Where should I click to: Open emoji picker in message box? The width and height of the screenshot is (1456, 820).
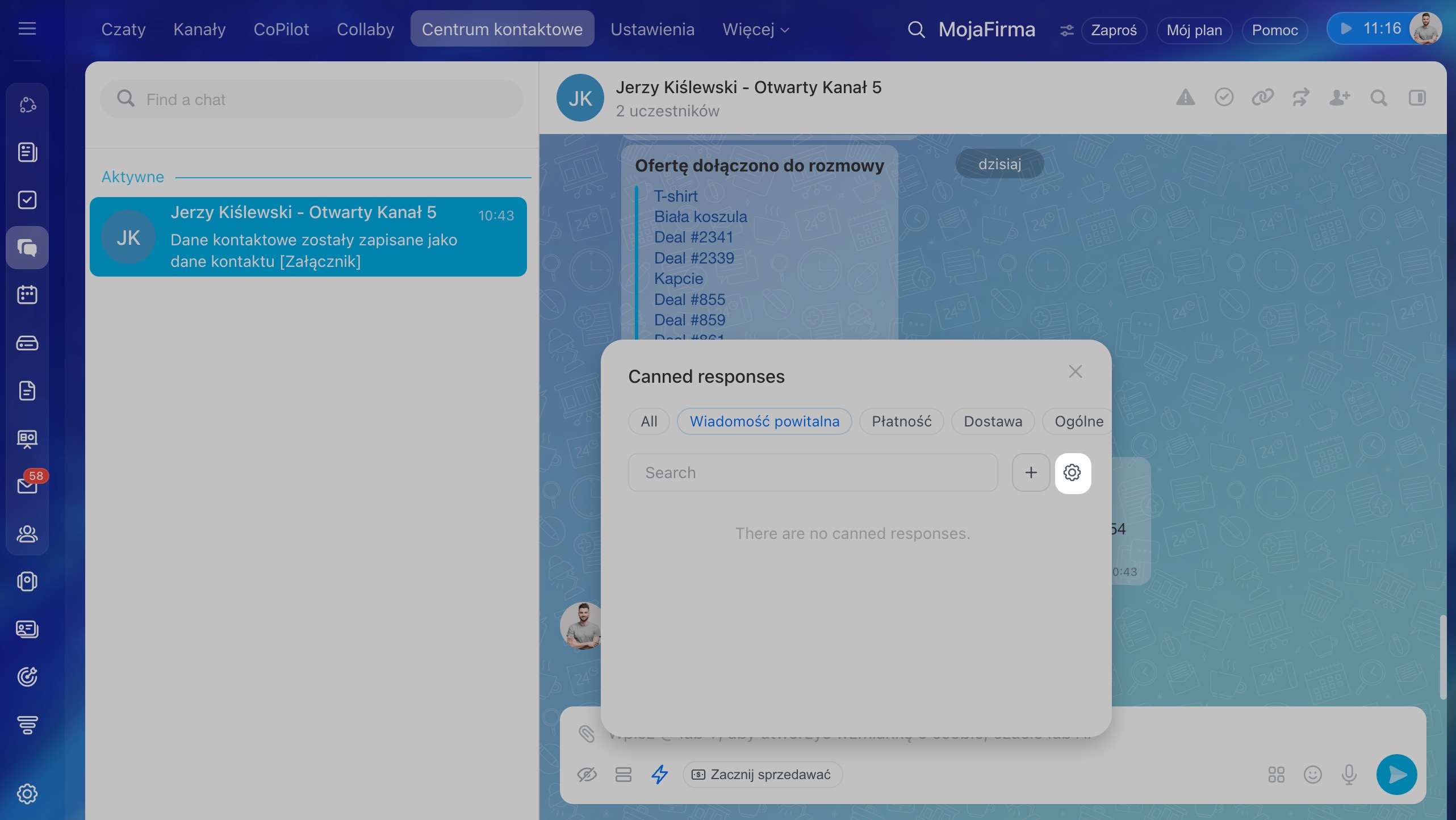click(1312, 775)
